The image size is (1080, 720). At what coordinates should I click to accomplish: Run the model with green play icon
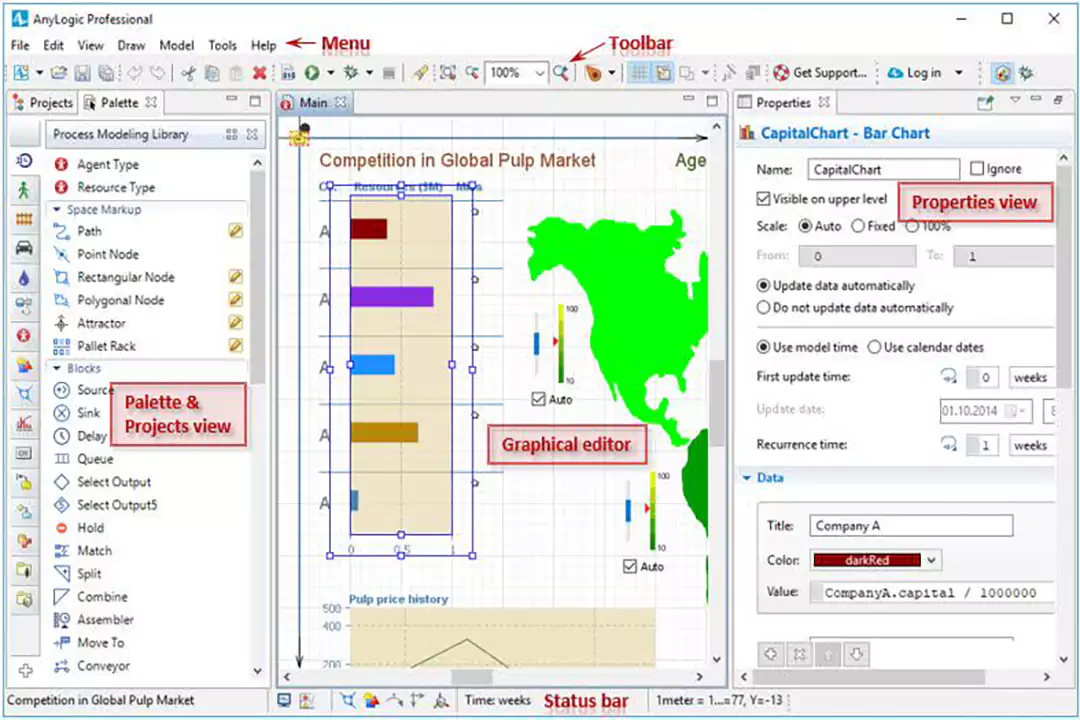click(x=312, y=72)
